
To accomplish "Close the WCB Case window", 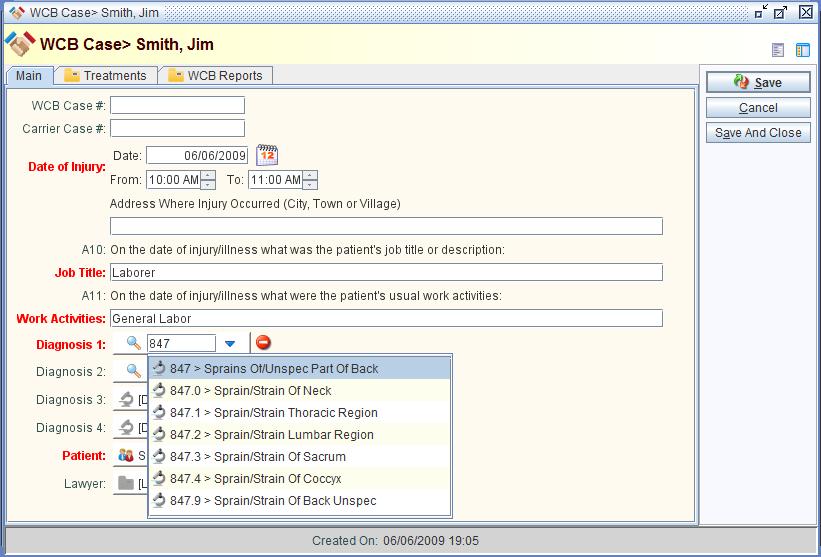I will click(x=806, y=12).
